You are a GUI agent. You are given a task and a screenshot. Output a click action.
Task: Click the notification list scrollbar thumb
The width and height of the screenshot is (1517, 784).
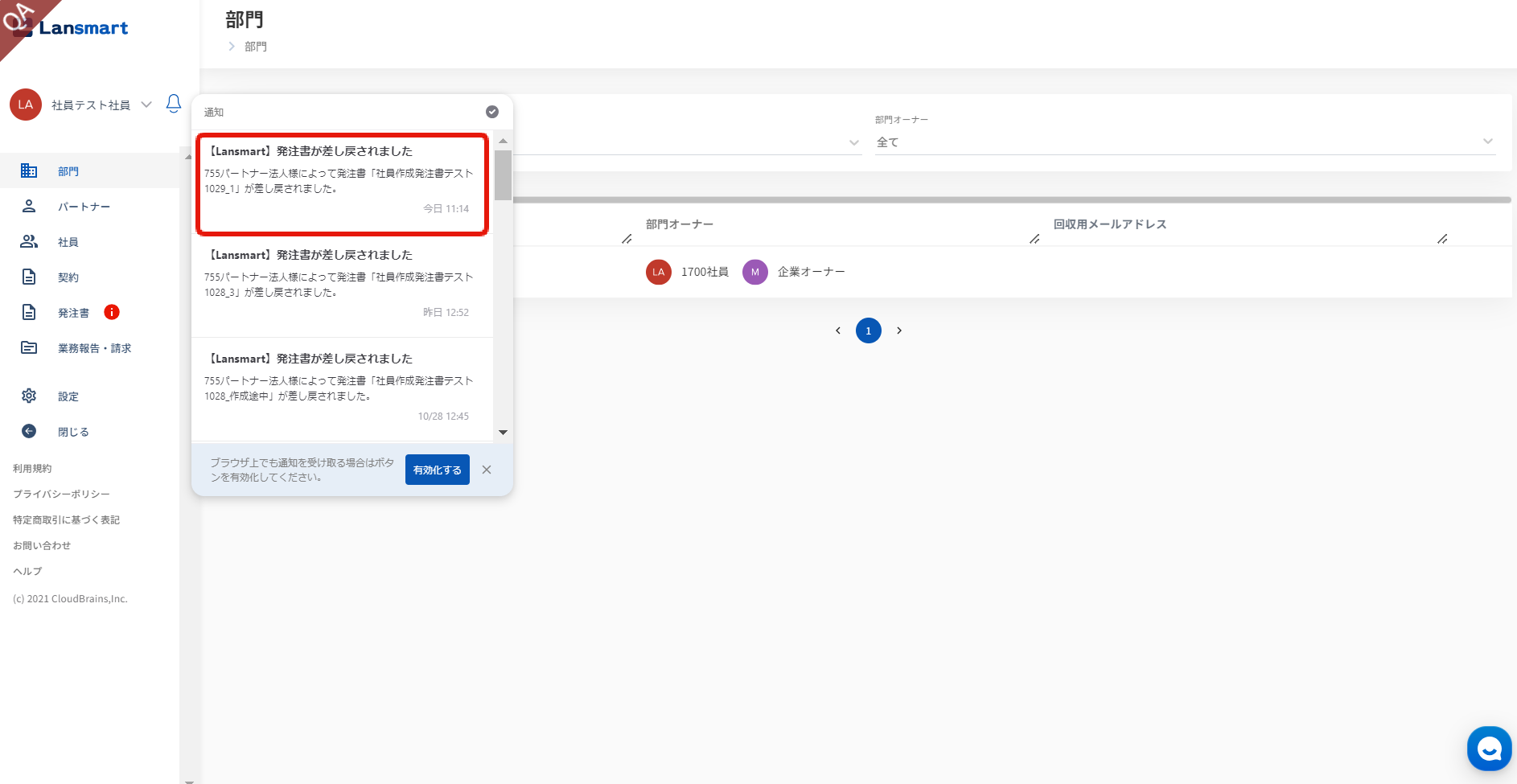coord(504,174)
